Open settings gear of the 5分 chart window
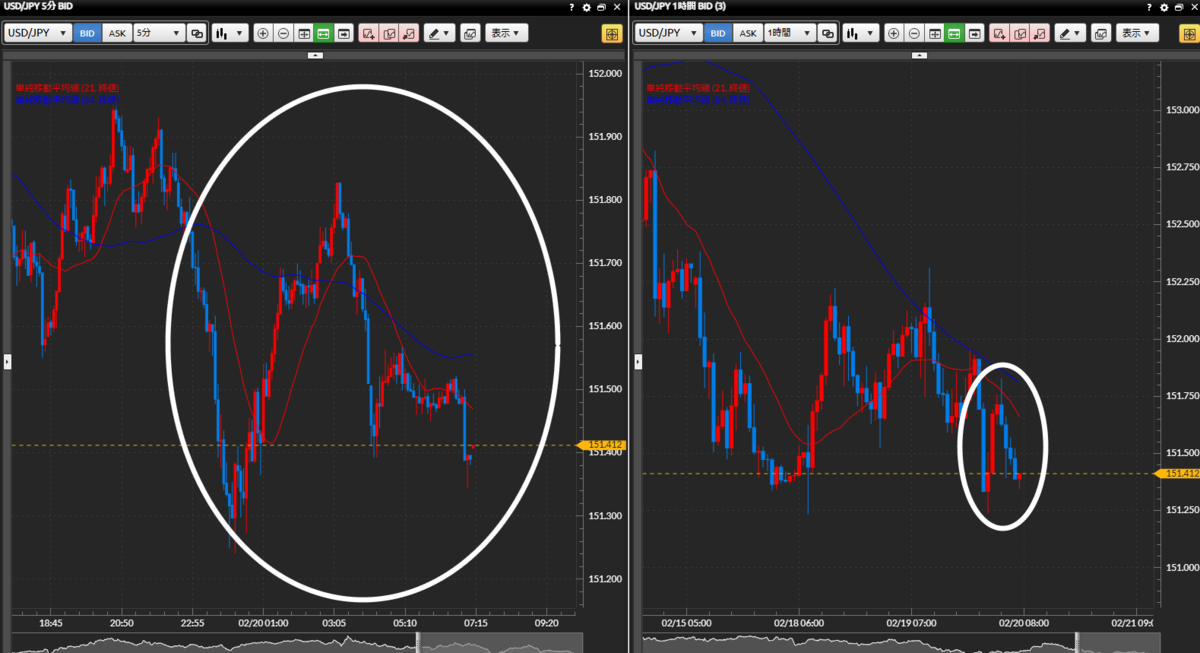The image size is (1200, 653). point(587,7)
